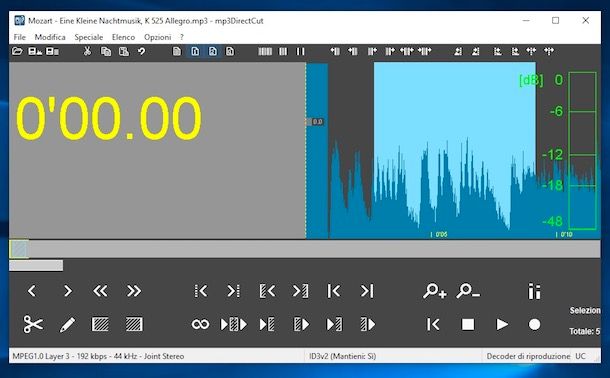Viewport: 610px width, 378px height.
Task: Click the small scissors cut icon in toolbar
Action: coord(88,51)
